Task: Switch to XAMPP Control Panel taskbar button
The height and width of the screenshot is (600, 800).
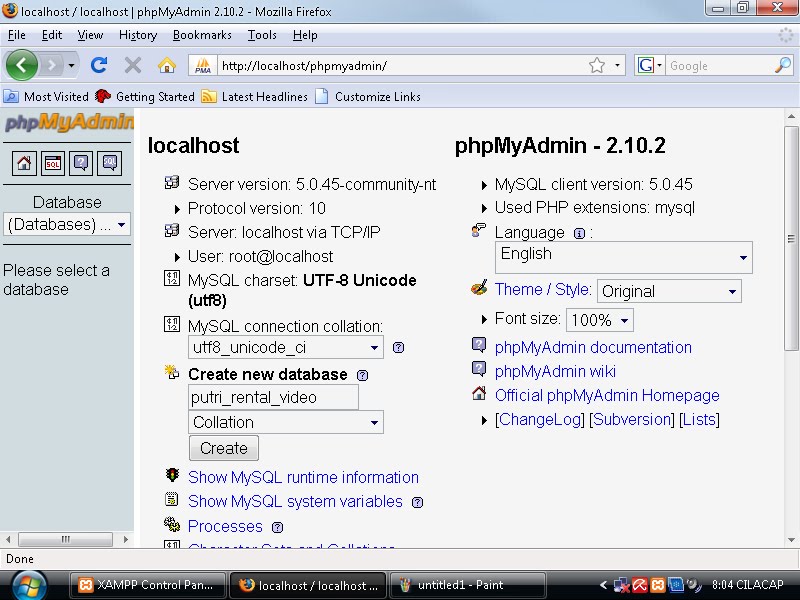Action: coord(147,585)
